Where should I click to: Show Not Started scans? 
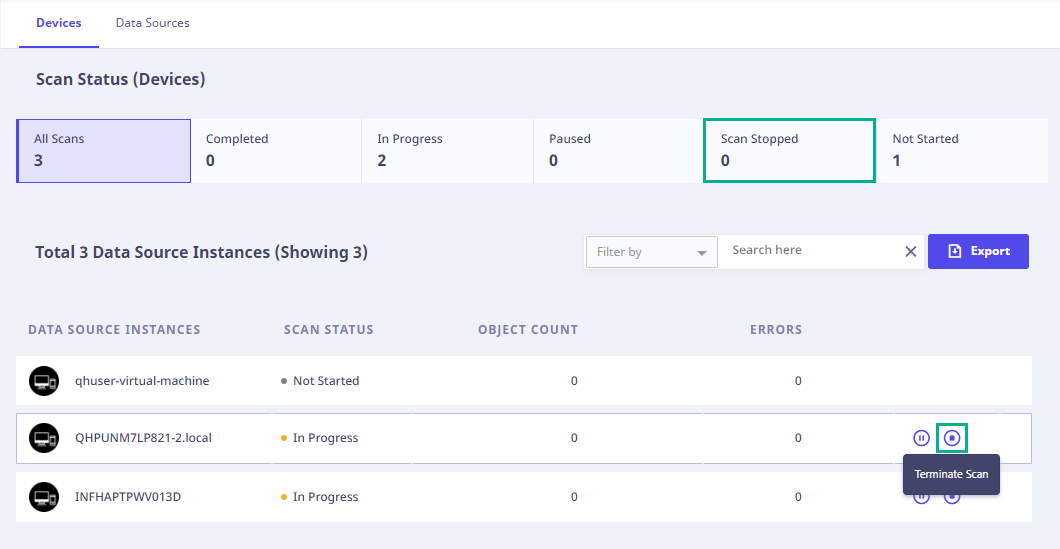961,151
